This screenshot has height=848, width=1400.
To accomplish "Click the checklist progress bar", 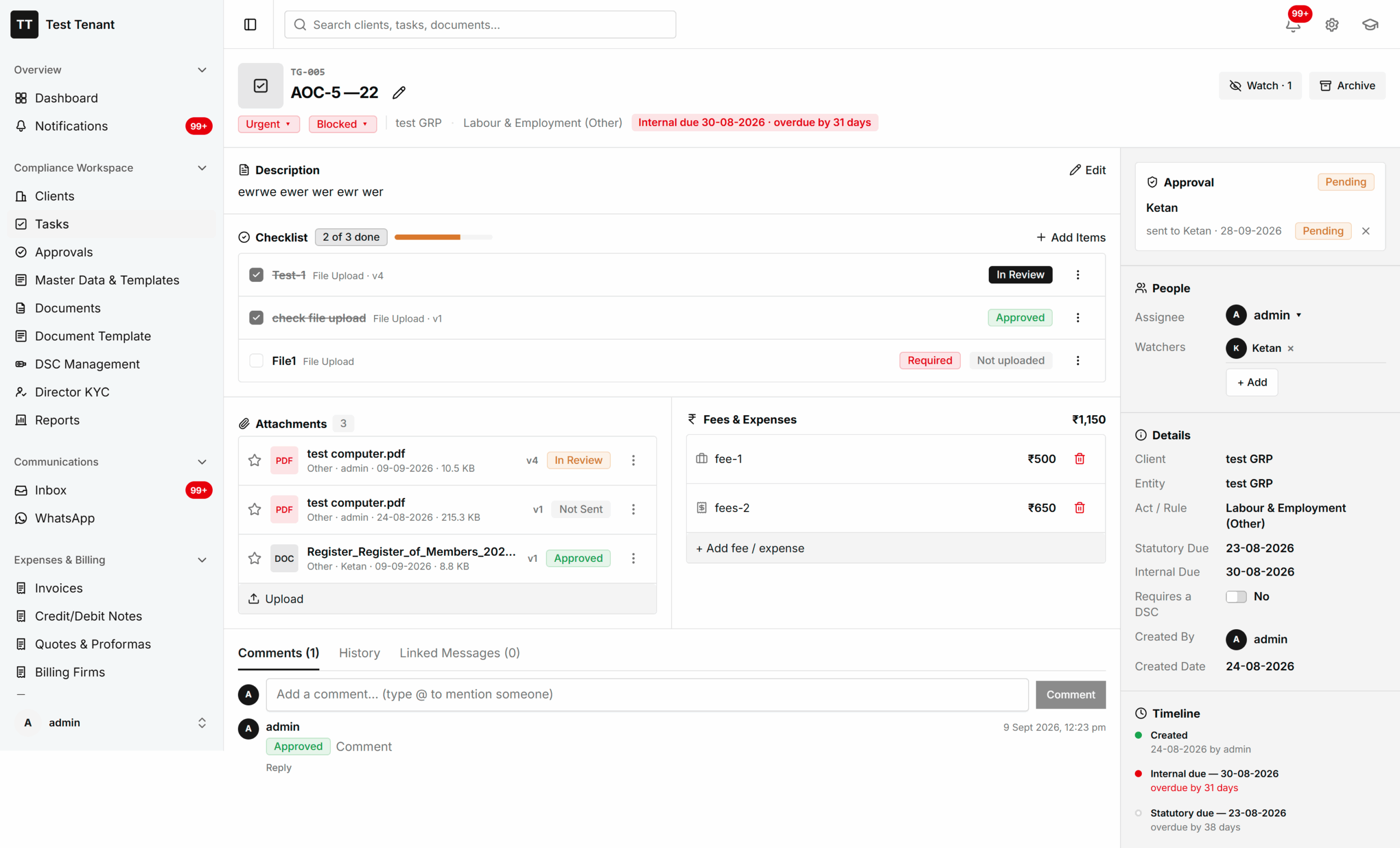I will pos(443,237).
